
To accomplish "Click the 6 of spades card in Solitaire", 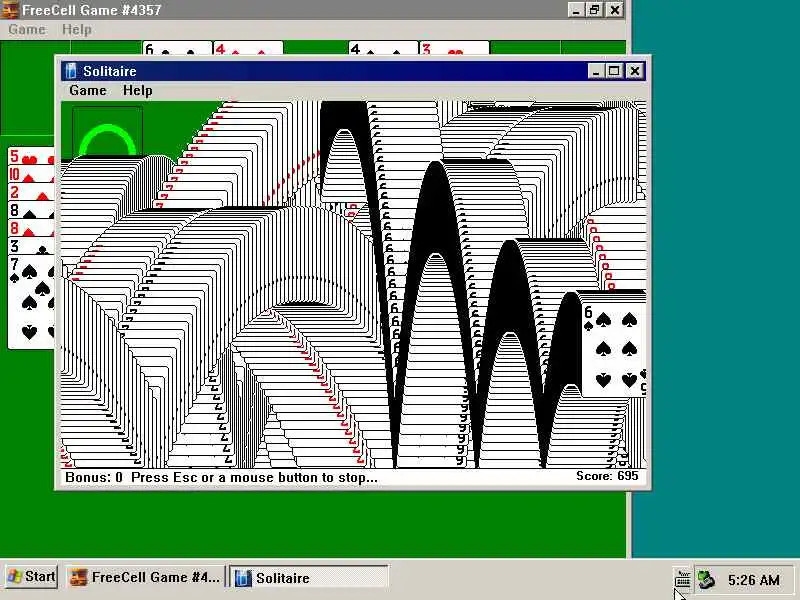I will tap(613, 347).
